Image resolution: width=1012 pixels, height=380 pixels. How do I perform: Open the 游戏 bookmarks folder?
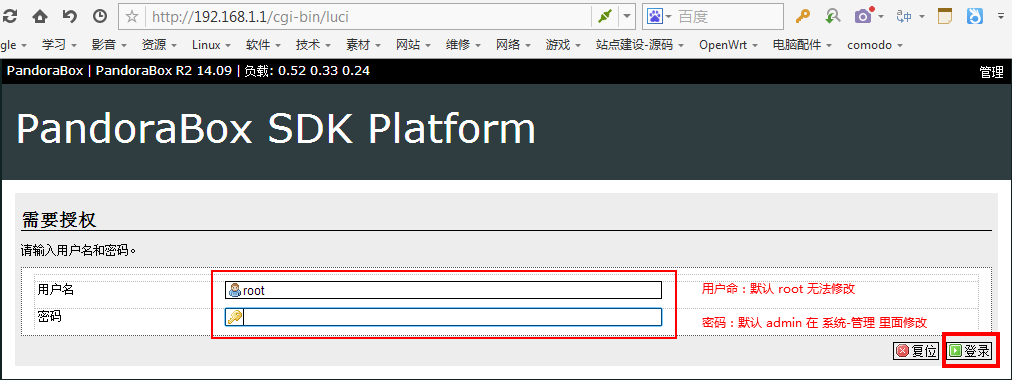click(x=563, y=45)
